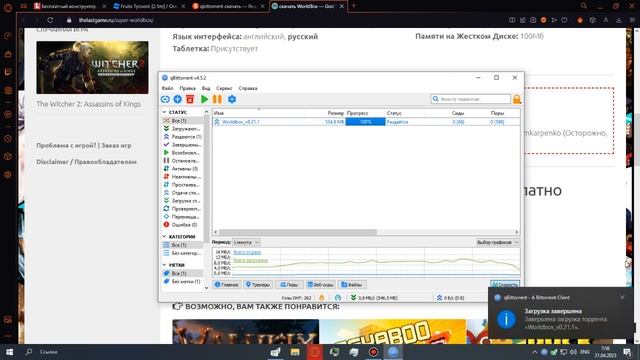Viewport: 640px width, 360px height.
Task: Click the upload speed status indicator
Action: point(451,298)
